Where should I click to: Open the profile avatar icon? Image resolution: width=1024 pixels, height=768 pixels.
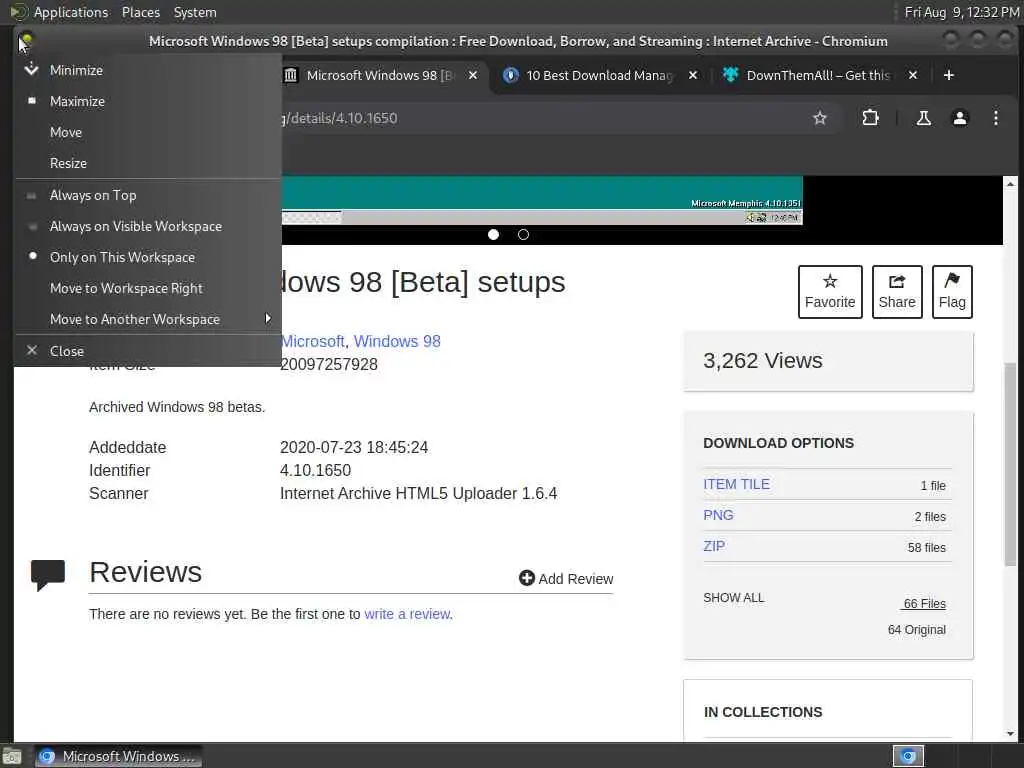[959, 118]
